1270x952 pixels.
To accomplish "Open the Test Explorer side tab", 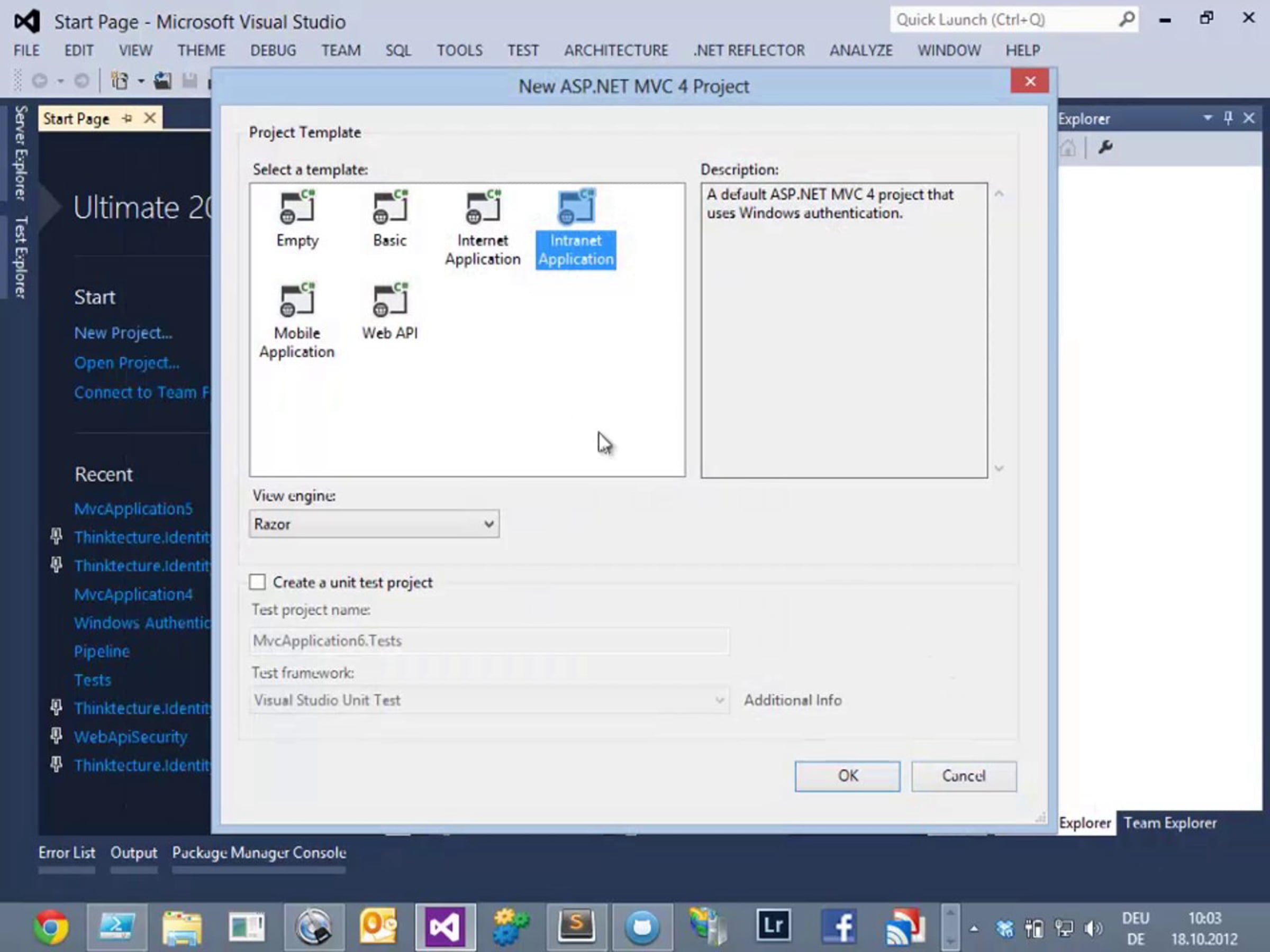I will pyautogui.click(x=21, y=257).
